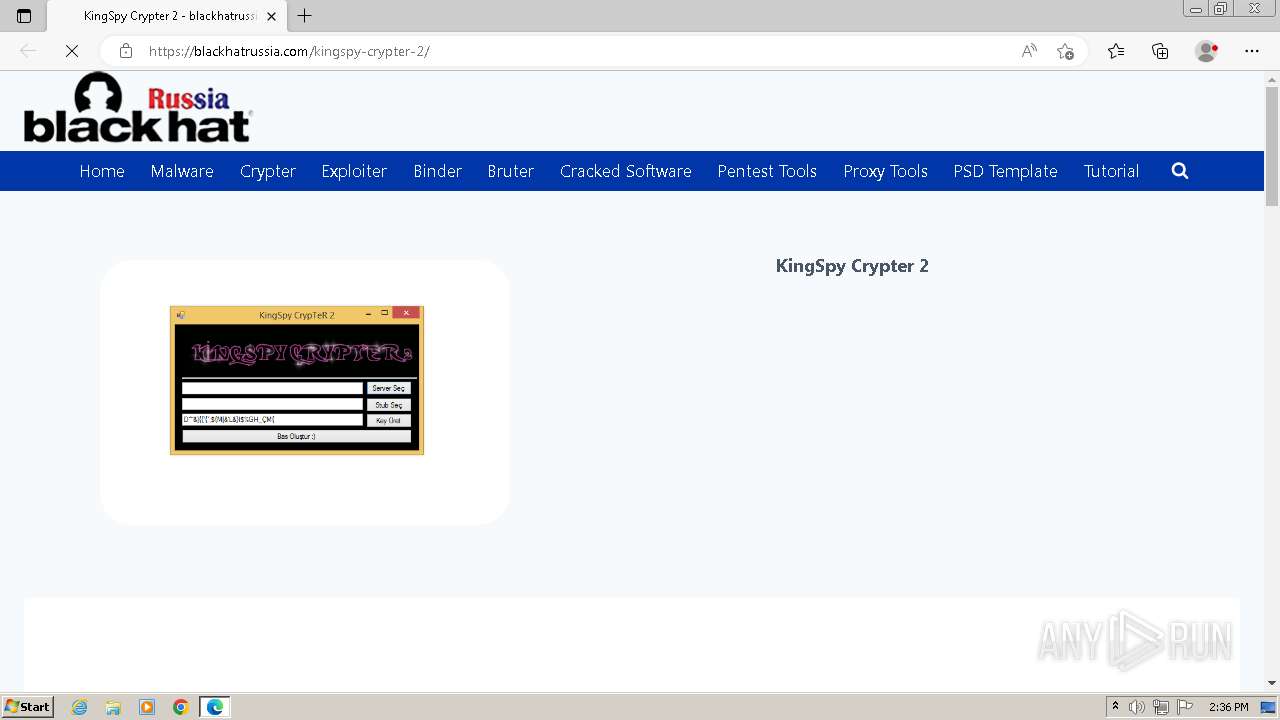This screenshot has width=1280, height=720.
Task: Open the Pentest Tools menu item
Action: (767, 171)
